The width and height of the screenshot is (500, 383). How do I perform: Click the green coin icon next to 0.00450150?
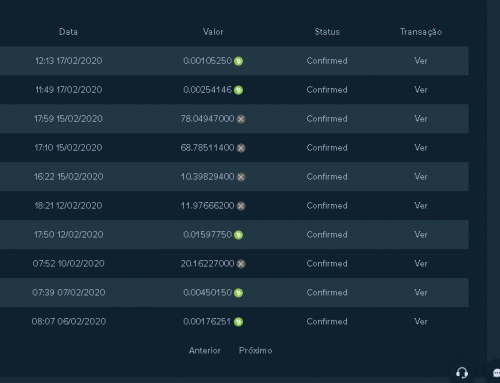point(238,293)
